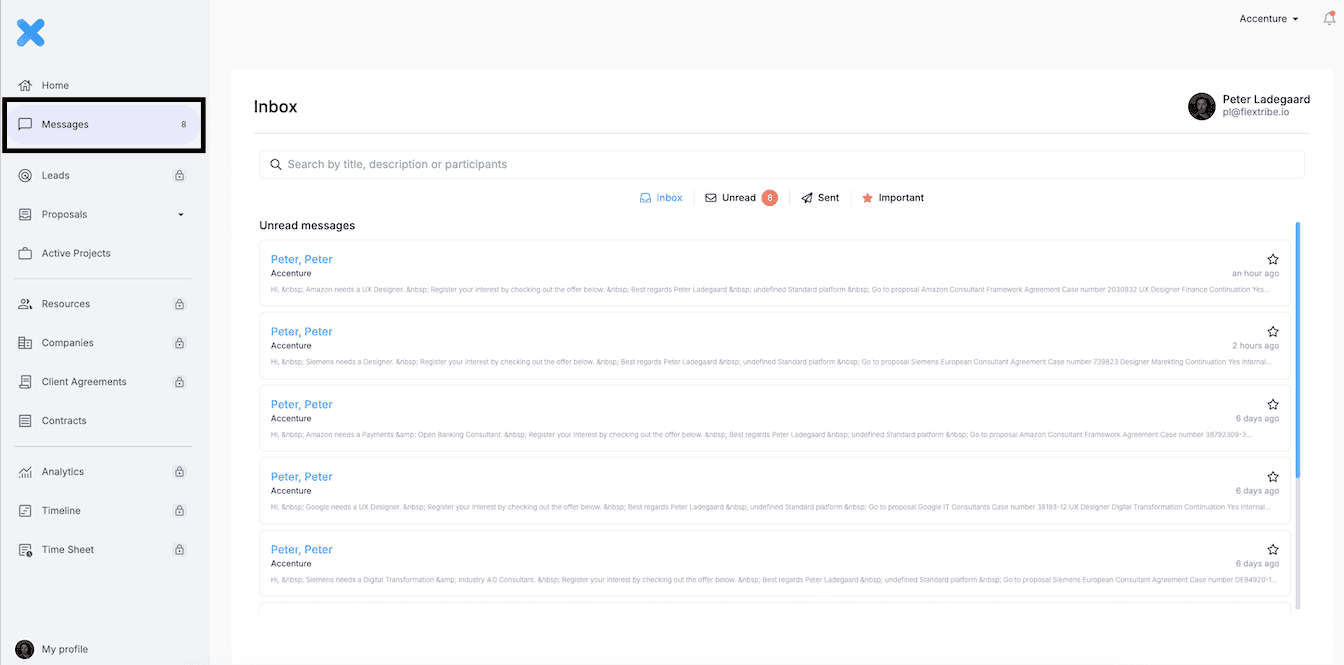Screen dimensions: 1344x665
Task: Click the Messages count badge 8
Action: coord(183,125)
